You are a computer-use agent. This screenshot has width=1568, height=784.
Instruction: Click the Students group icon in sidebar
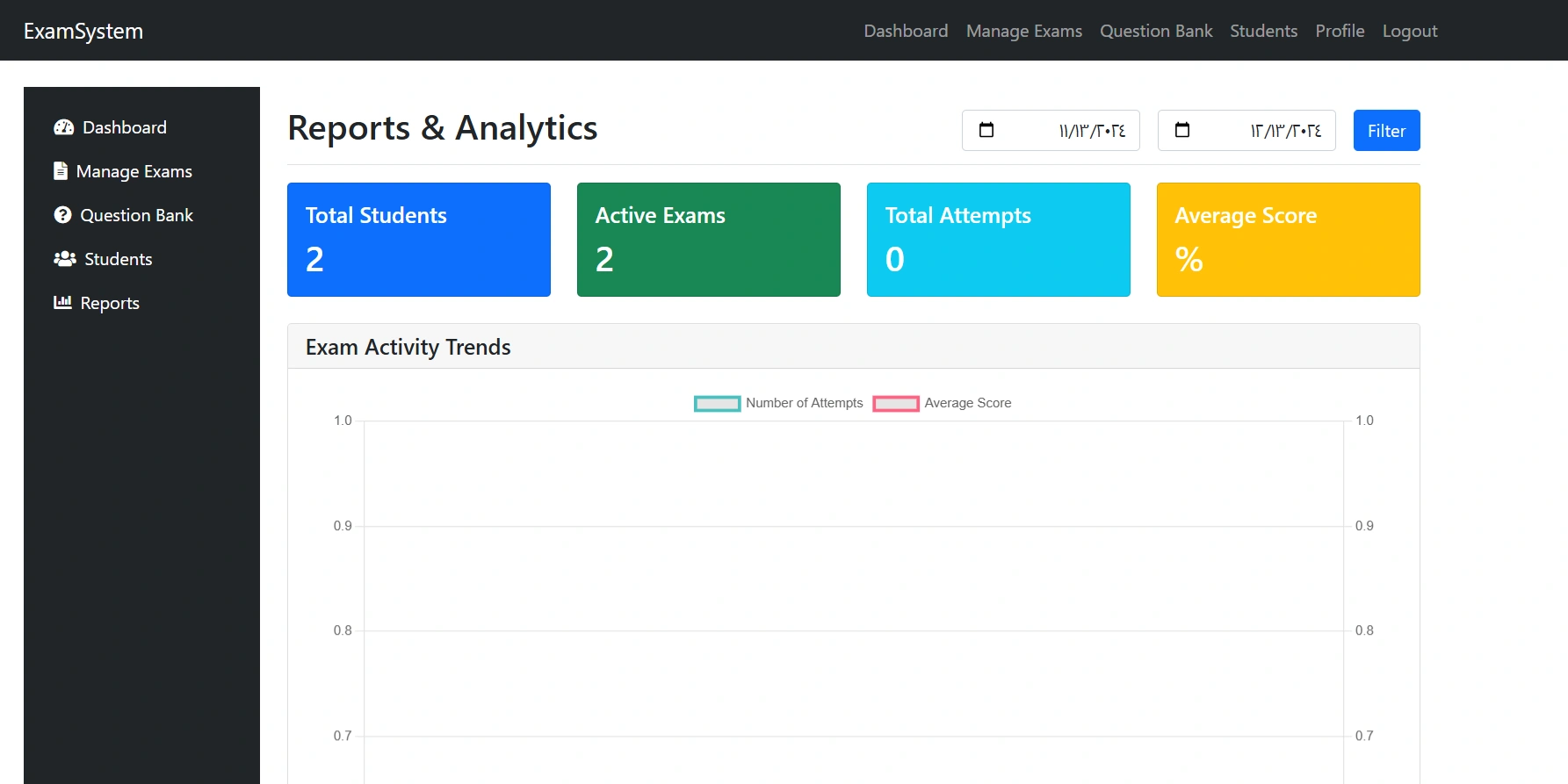tap(64, 259)
